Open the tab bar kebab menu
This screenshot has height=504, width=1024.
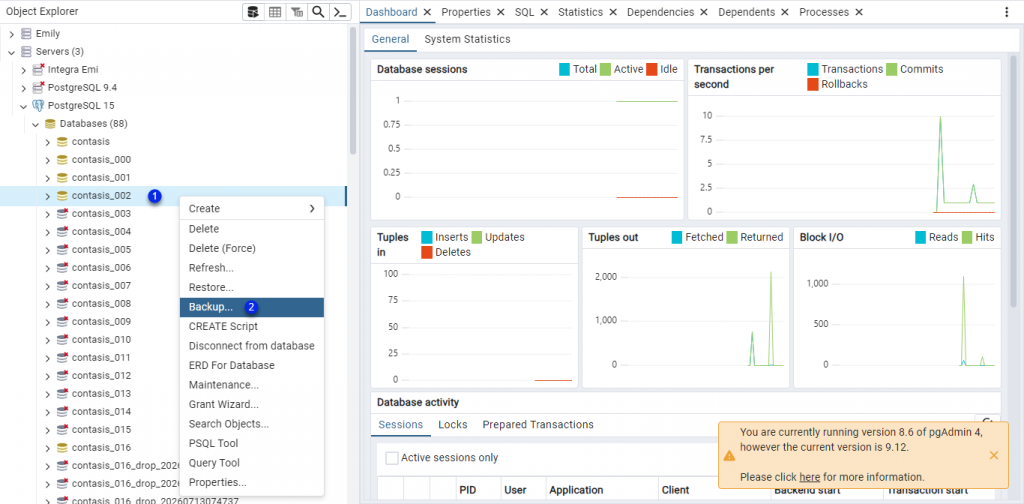(1006, 12)
